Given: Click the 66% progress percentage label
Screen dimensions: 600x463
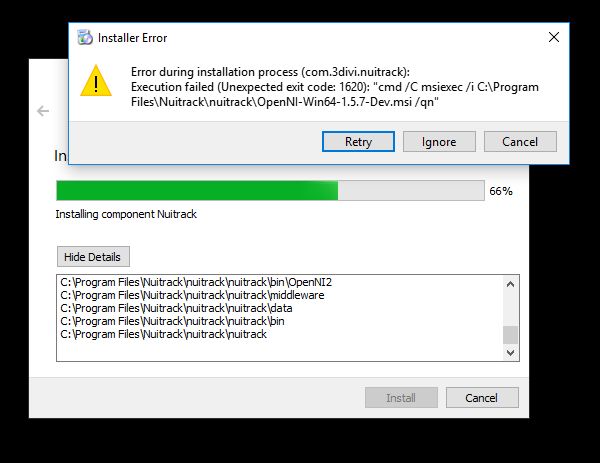Looking at the screenshot, I should (x=501, y=191).
